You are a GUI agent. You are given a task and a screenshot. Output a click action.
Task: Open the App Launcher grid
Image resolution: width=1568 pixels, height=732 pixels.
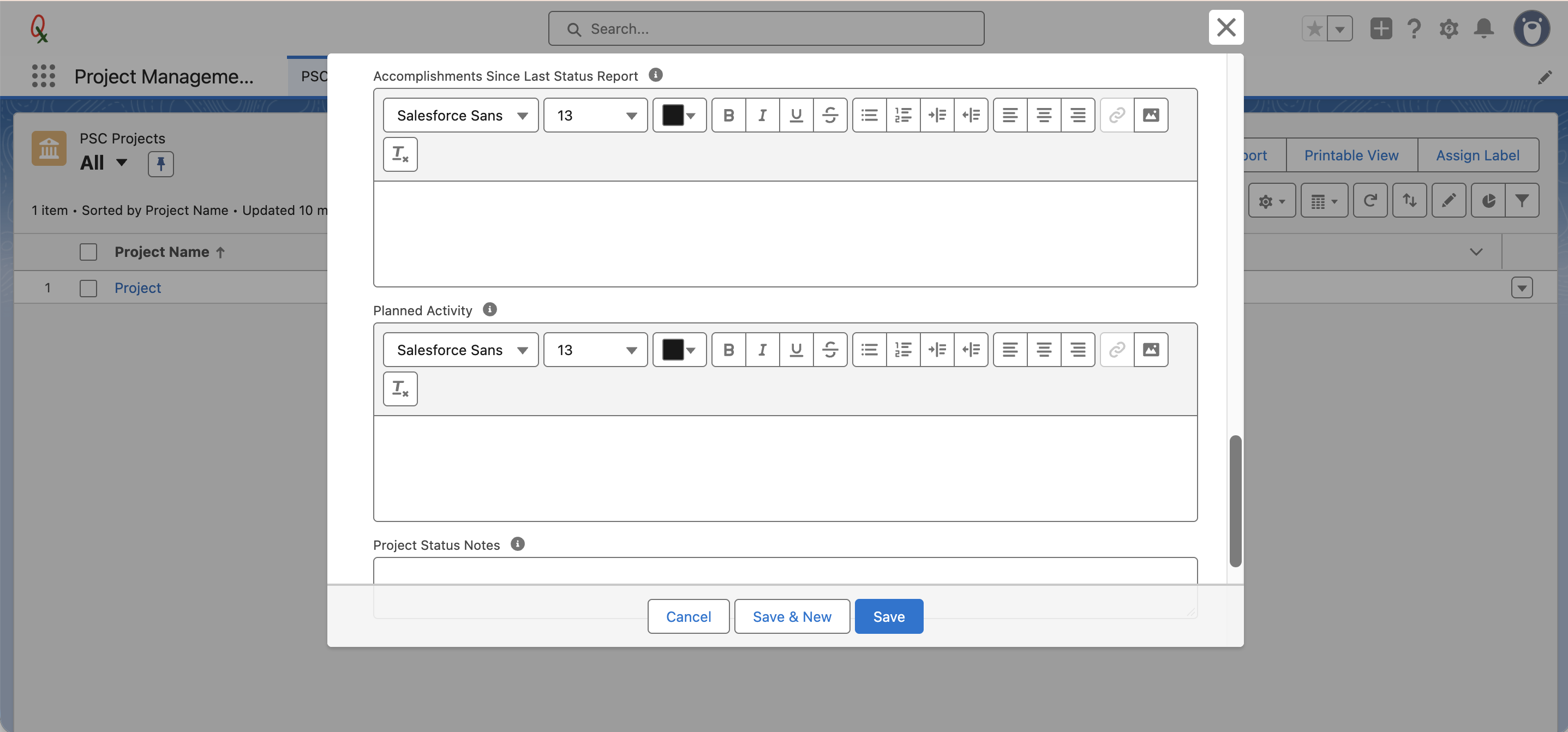tap(43, 76)
